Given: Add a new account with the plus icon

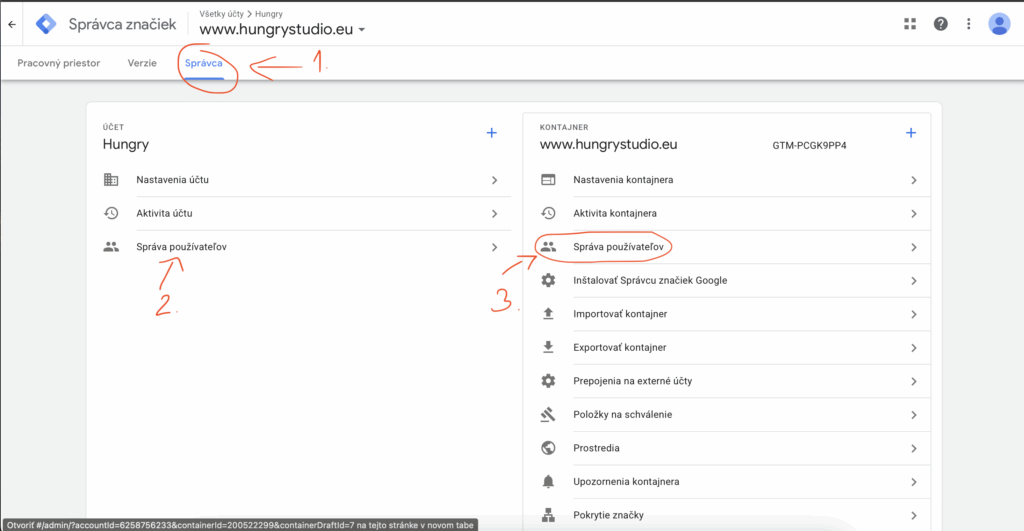Looking at the screenshot, I should click(492, 133).
